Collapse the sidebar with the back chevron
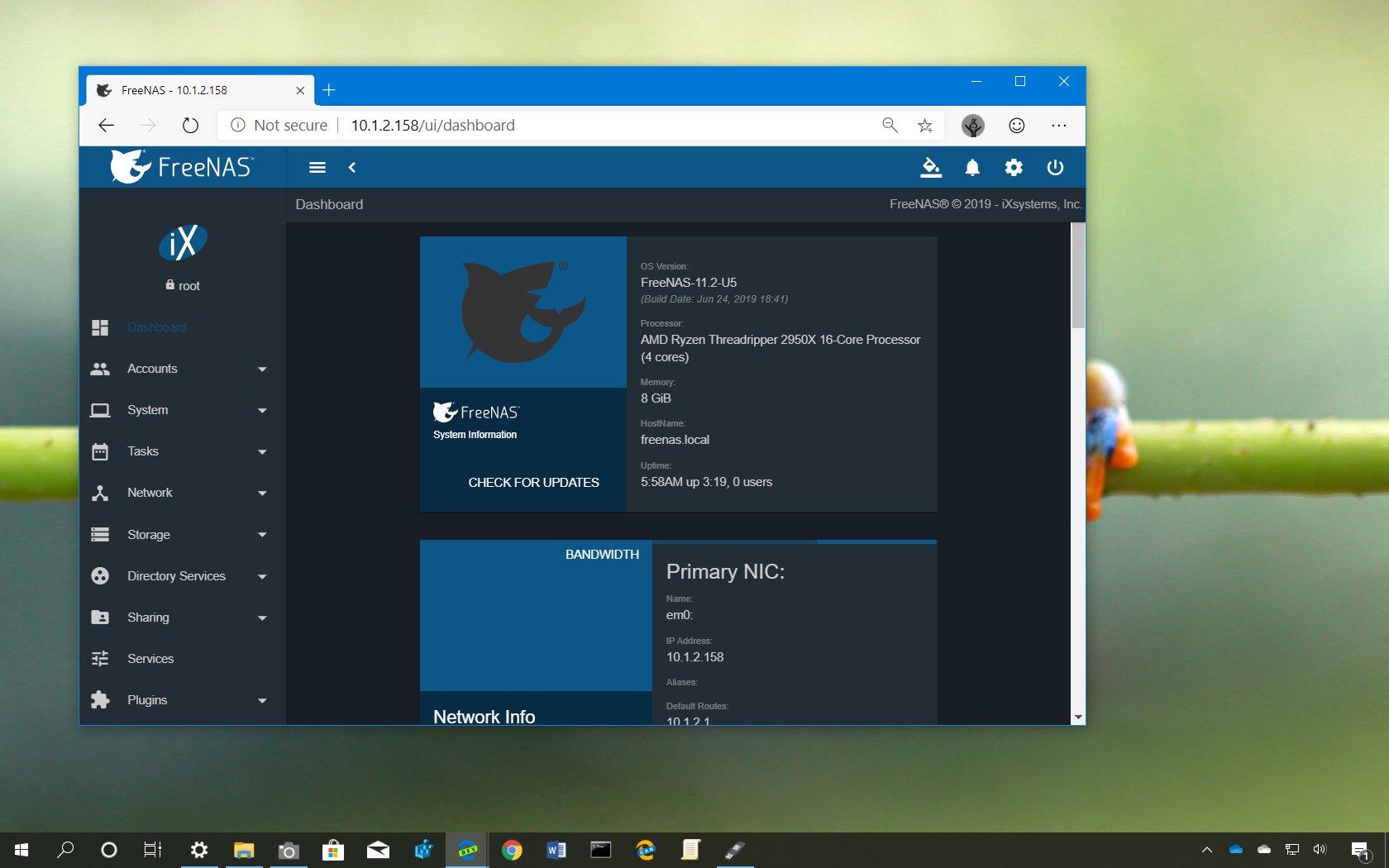 352,167
